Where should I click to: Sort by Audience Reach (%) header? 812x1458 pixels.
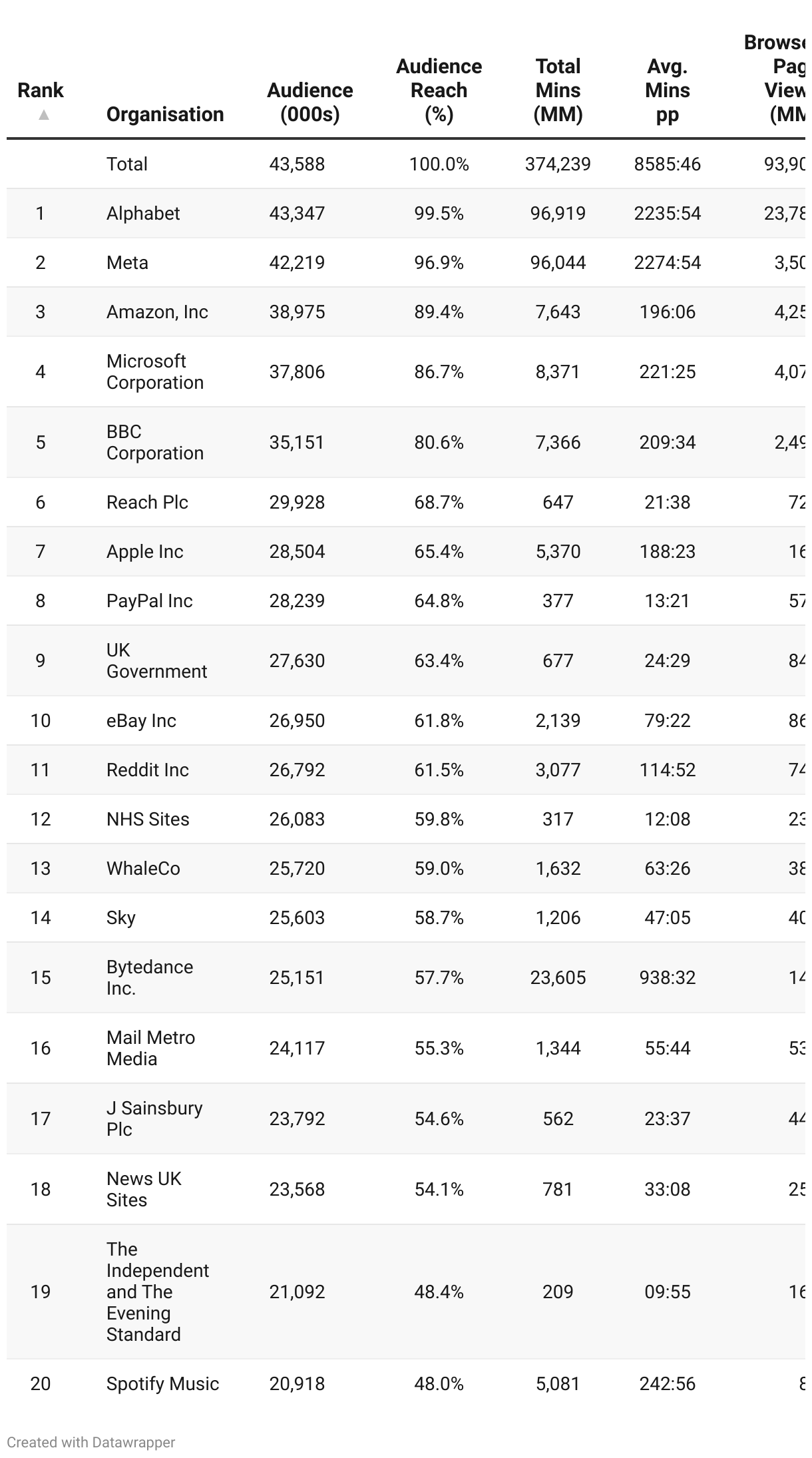click(439, 91)
